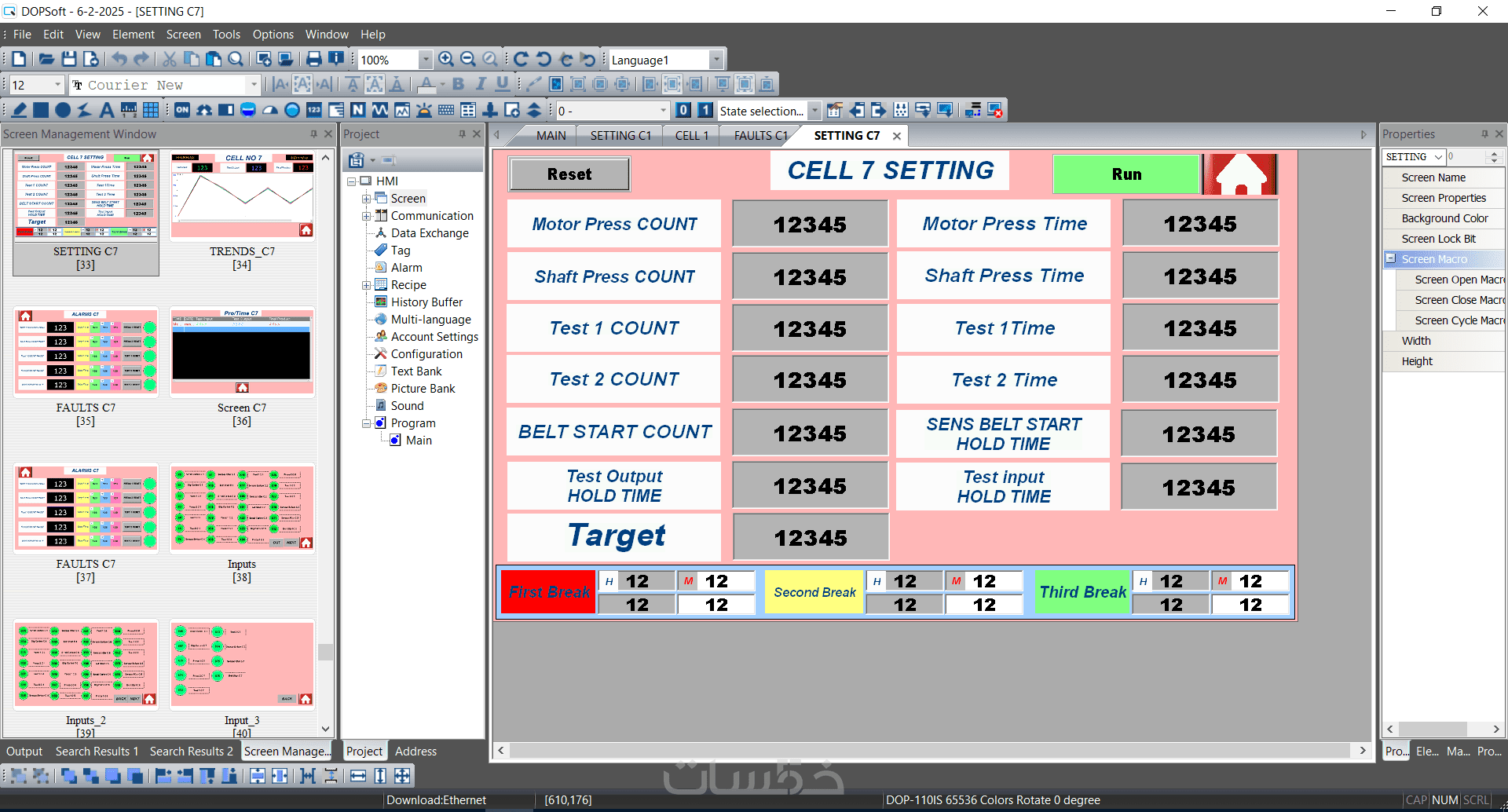This screenshot has height=812, width=1508.
Task: Click the Reset button on canvas
Action: [x=569, y=174]
